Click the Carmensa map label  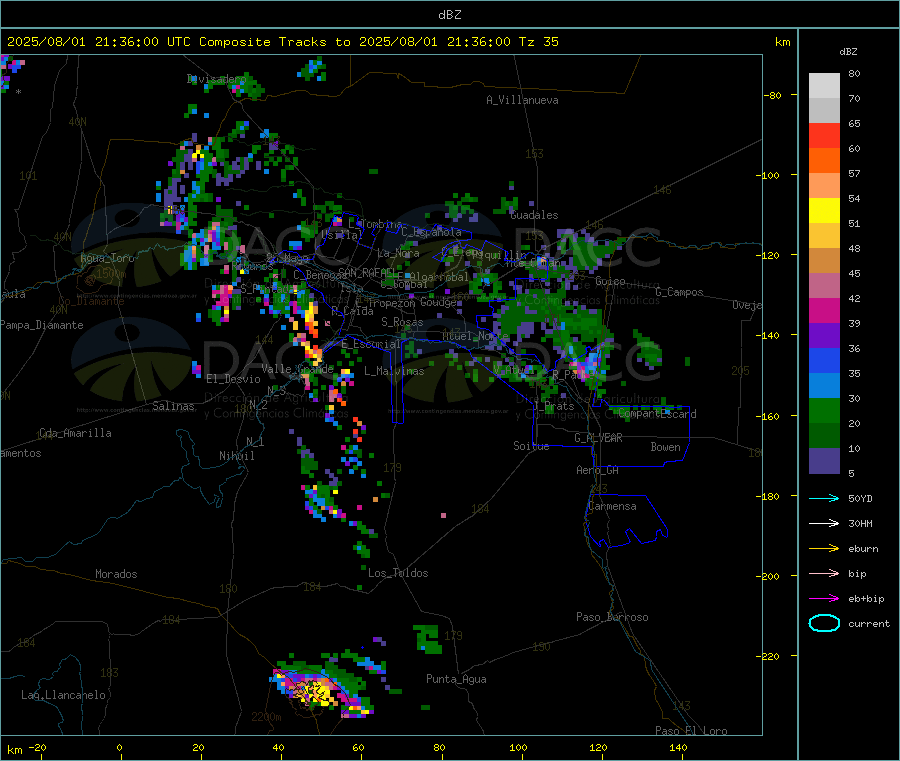click(x=612, y=506)
